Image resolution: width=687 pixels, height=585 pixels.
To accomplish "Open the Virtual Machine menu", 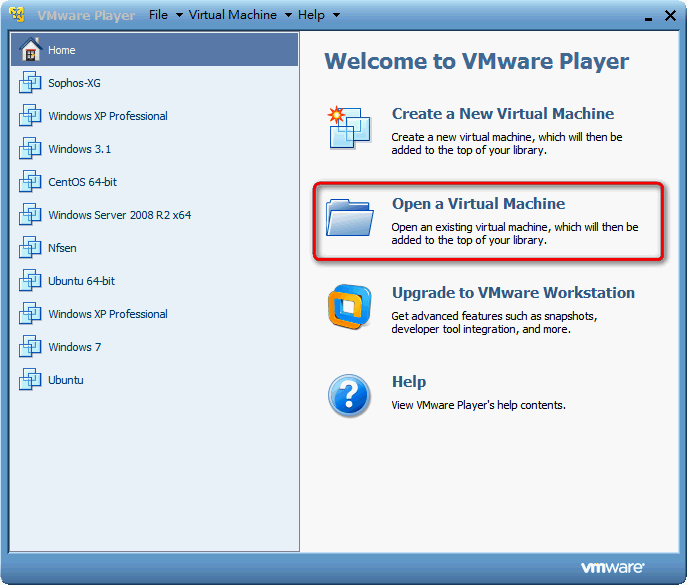I will tap(233, 15).
